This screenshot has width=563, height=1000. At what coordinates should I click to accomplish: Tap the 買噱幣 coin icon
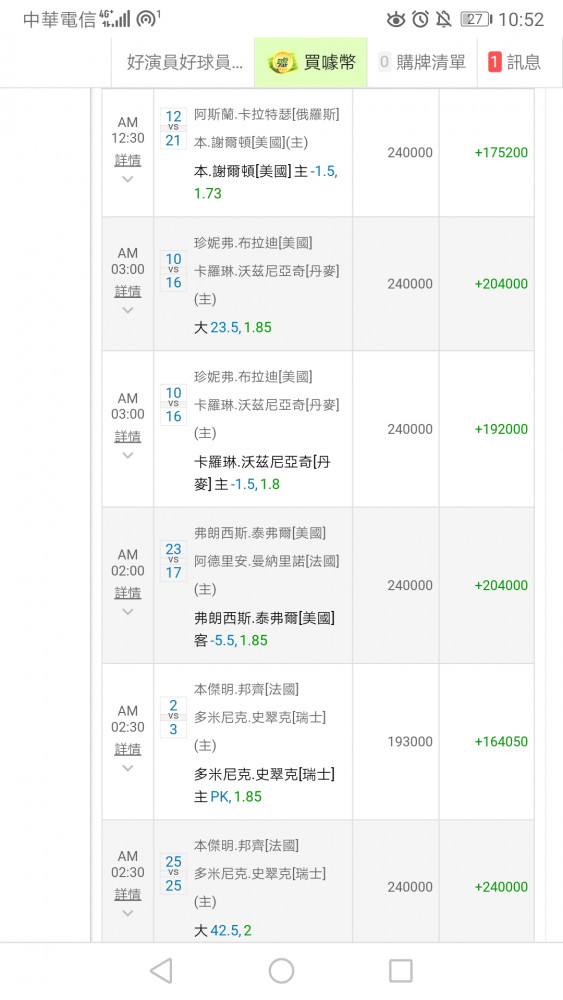tap(282, 62)
